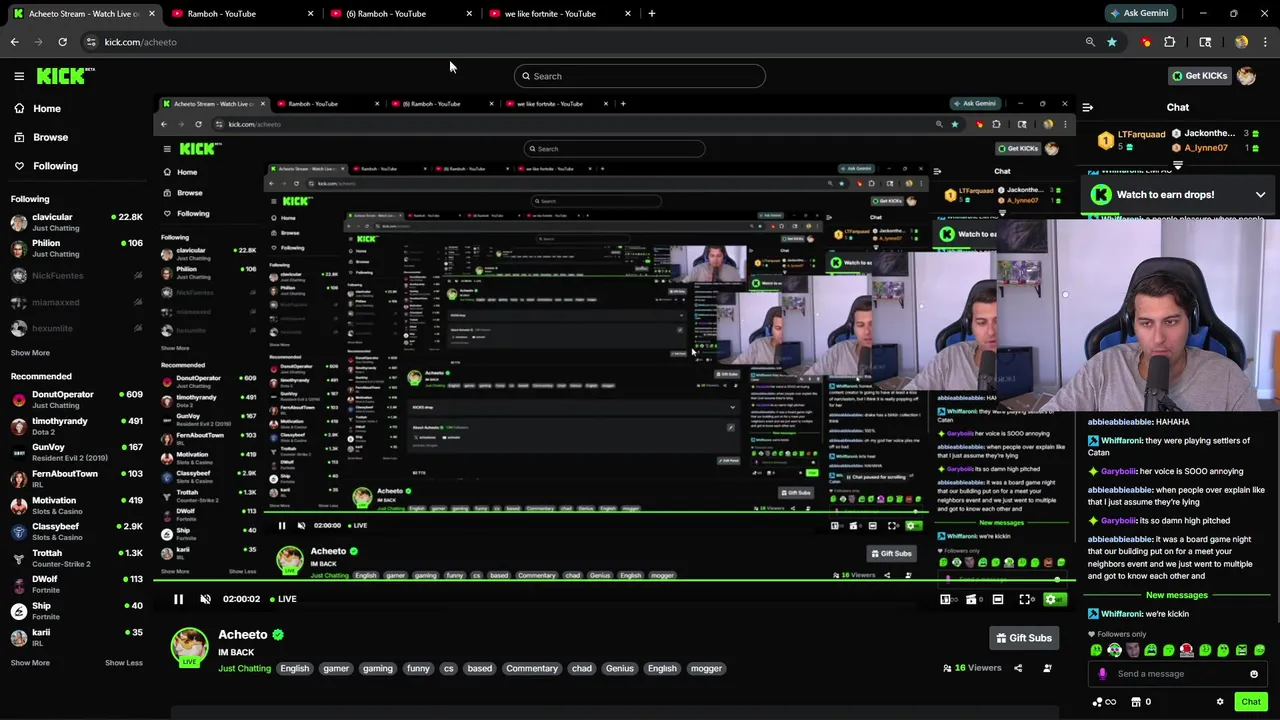The width and height of the screenshot is (1280, 720).
Task: Open the profile avatar menu
Action: pyautogui.click(x=1246, y=76)
